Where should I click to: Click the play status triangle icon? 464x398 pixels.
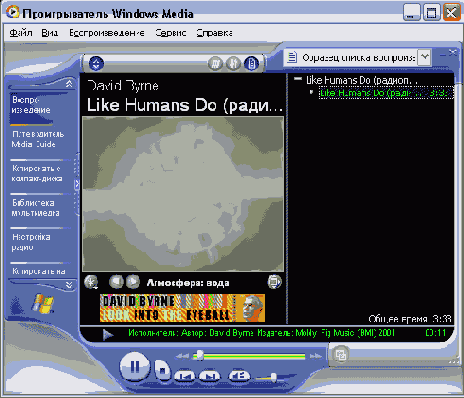pos(108,334)
